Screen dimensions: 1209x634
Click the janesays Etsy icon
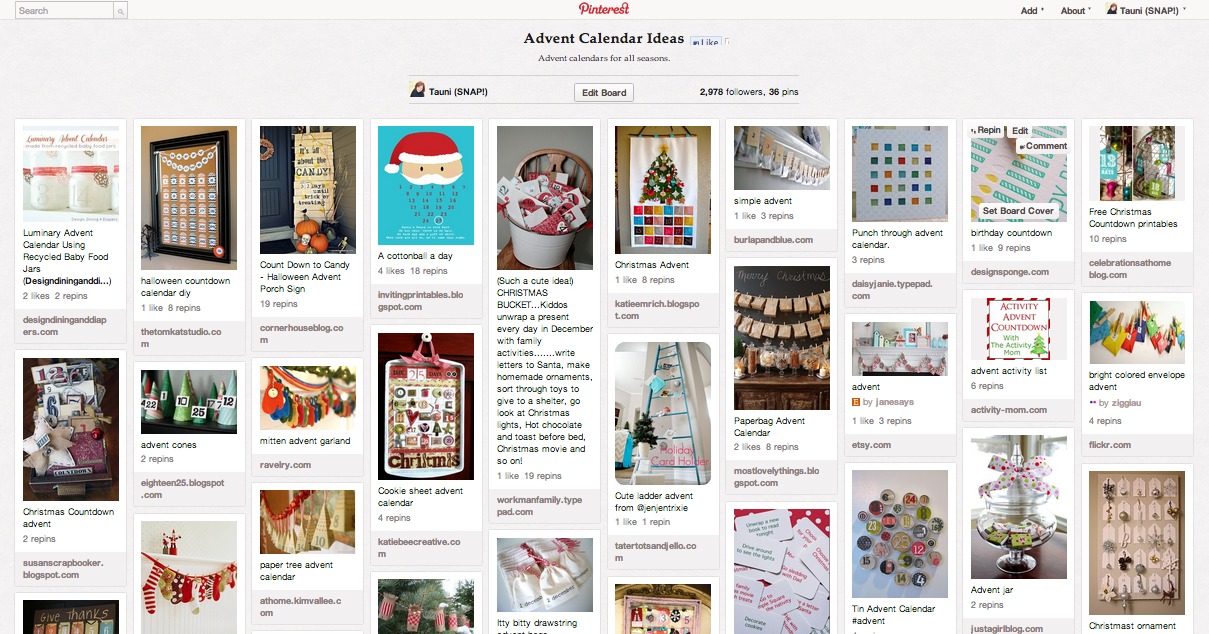tap(855, 402)
